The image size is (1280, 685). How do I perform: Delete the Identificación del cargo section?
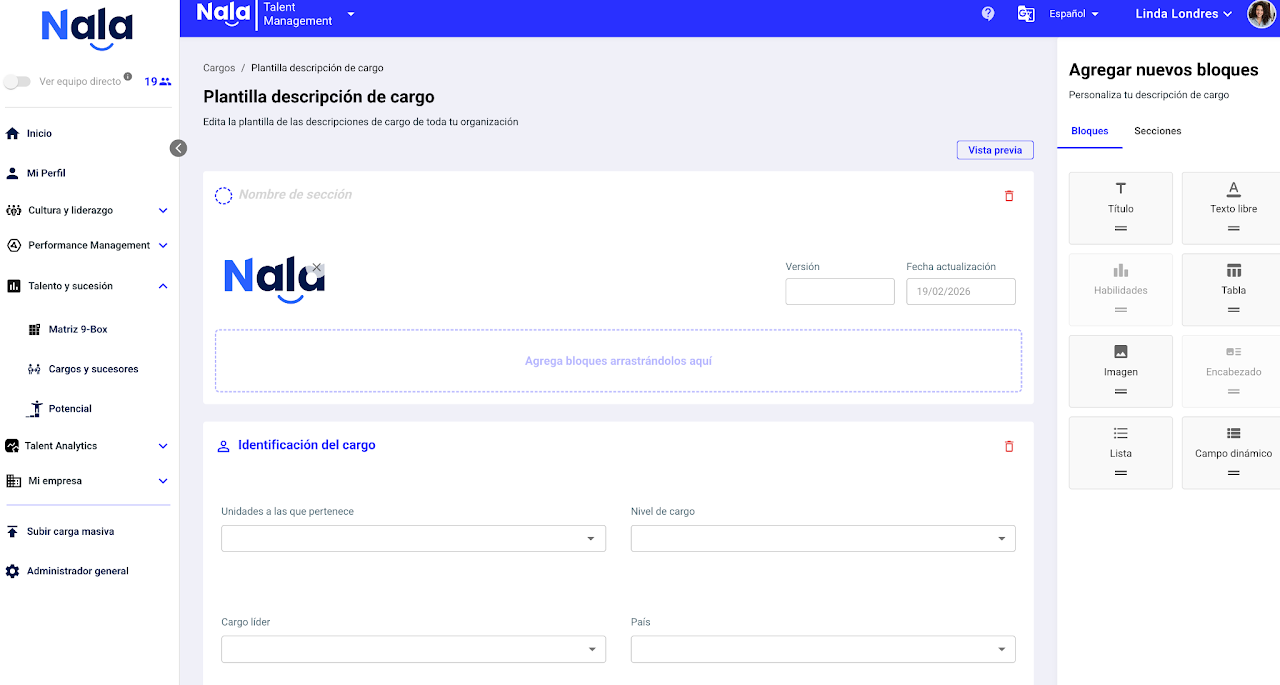[x=1008, y=446]
